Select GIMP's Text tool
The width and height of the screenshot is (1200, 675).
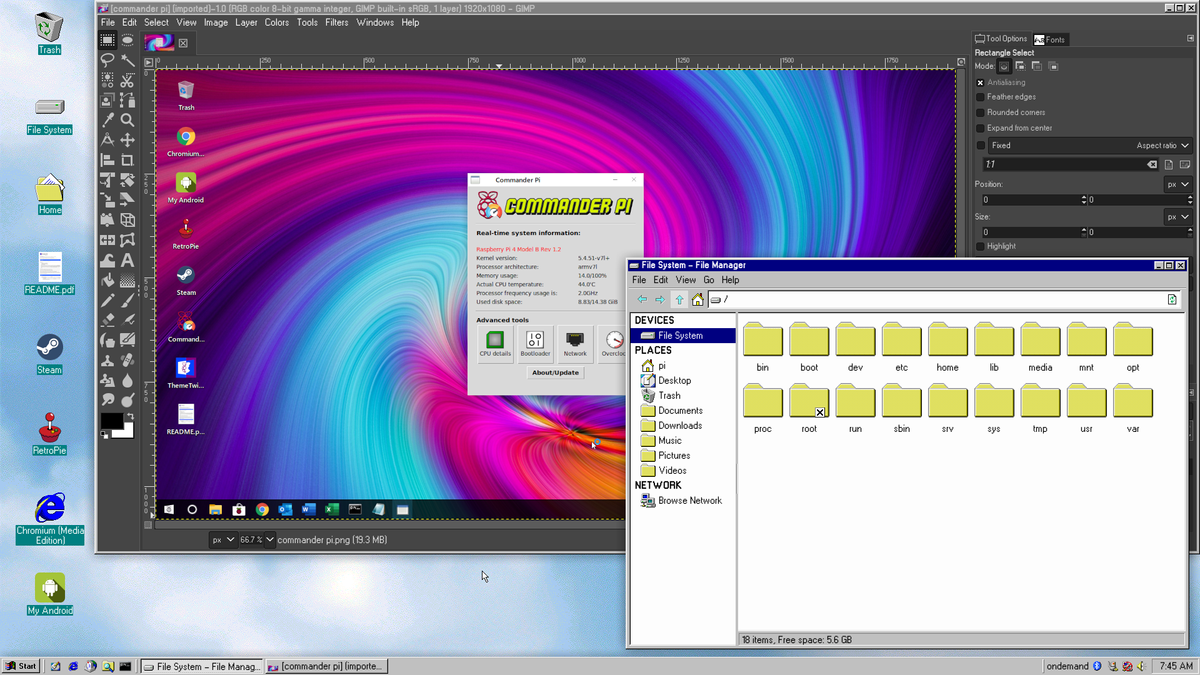[x=126, y=260]
